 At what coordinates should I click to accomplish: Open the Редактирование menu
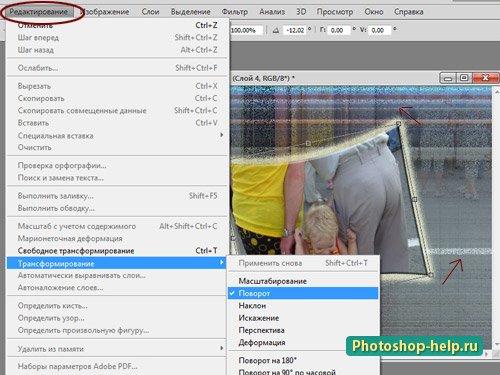point(38,12)
